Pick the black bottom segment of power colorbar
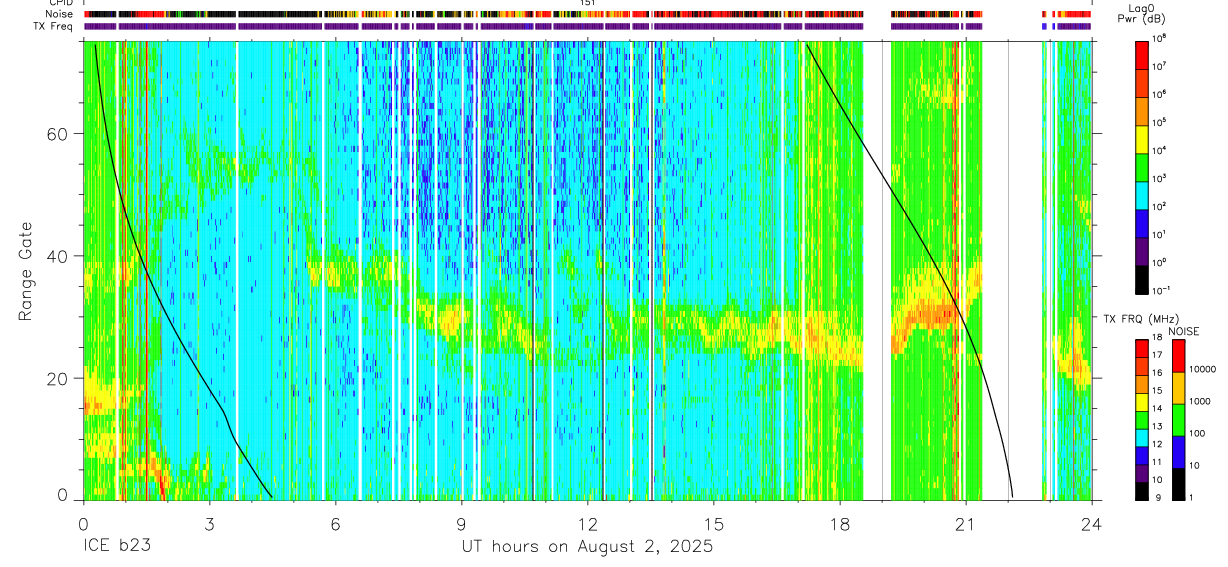1228x567 pixels. click(x=1141, y=279)
